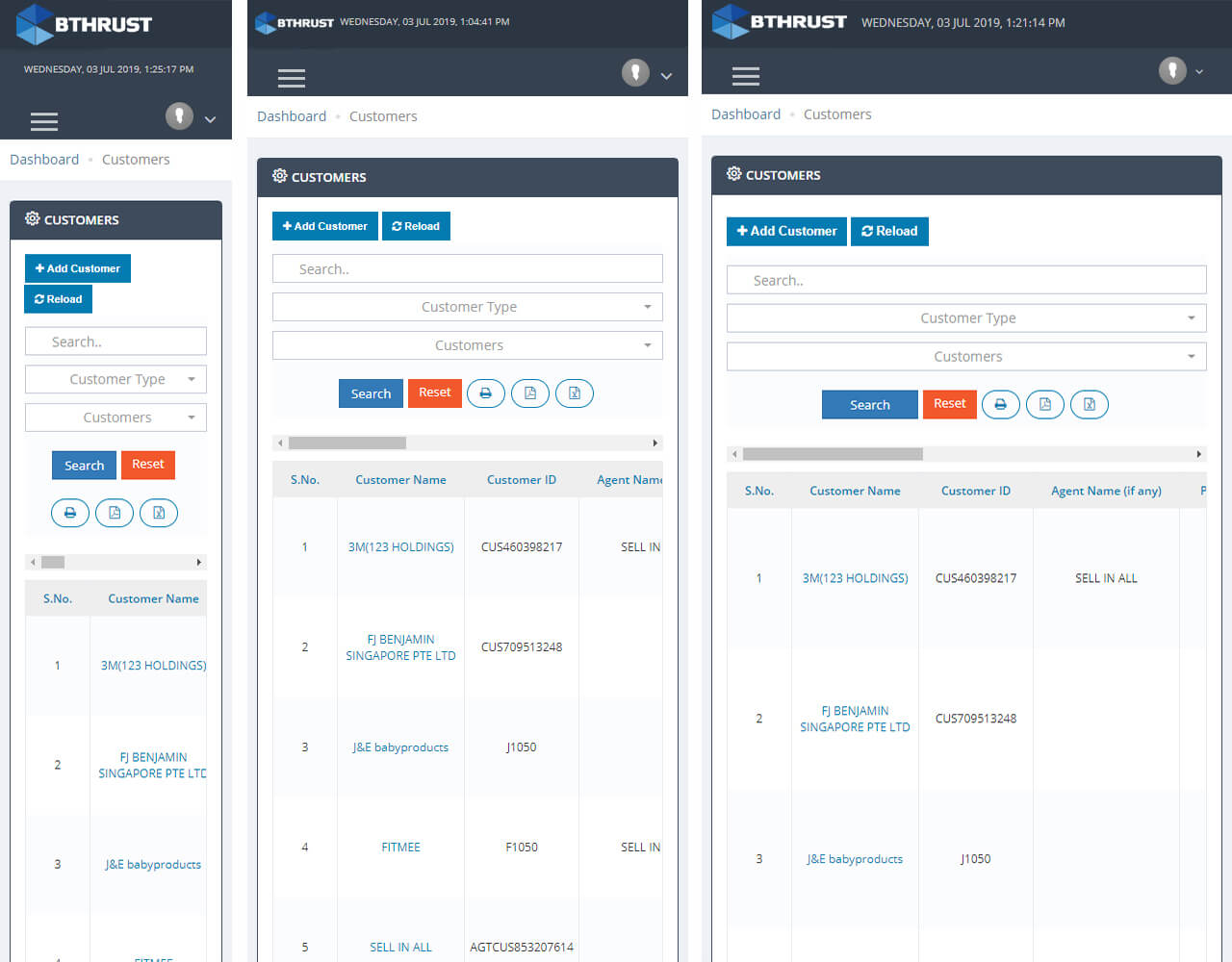This screenshot has height=962, width=1232.
Task: Click horizontal scrollbar thumb in middle panel
Action: tap(347, 443)
